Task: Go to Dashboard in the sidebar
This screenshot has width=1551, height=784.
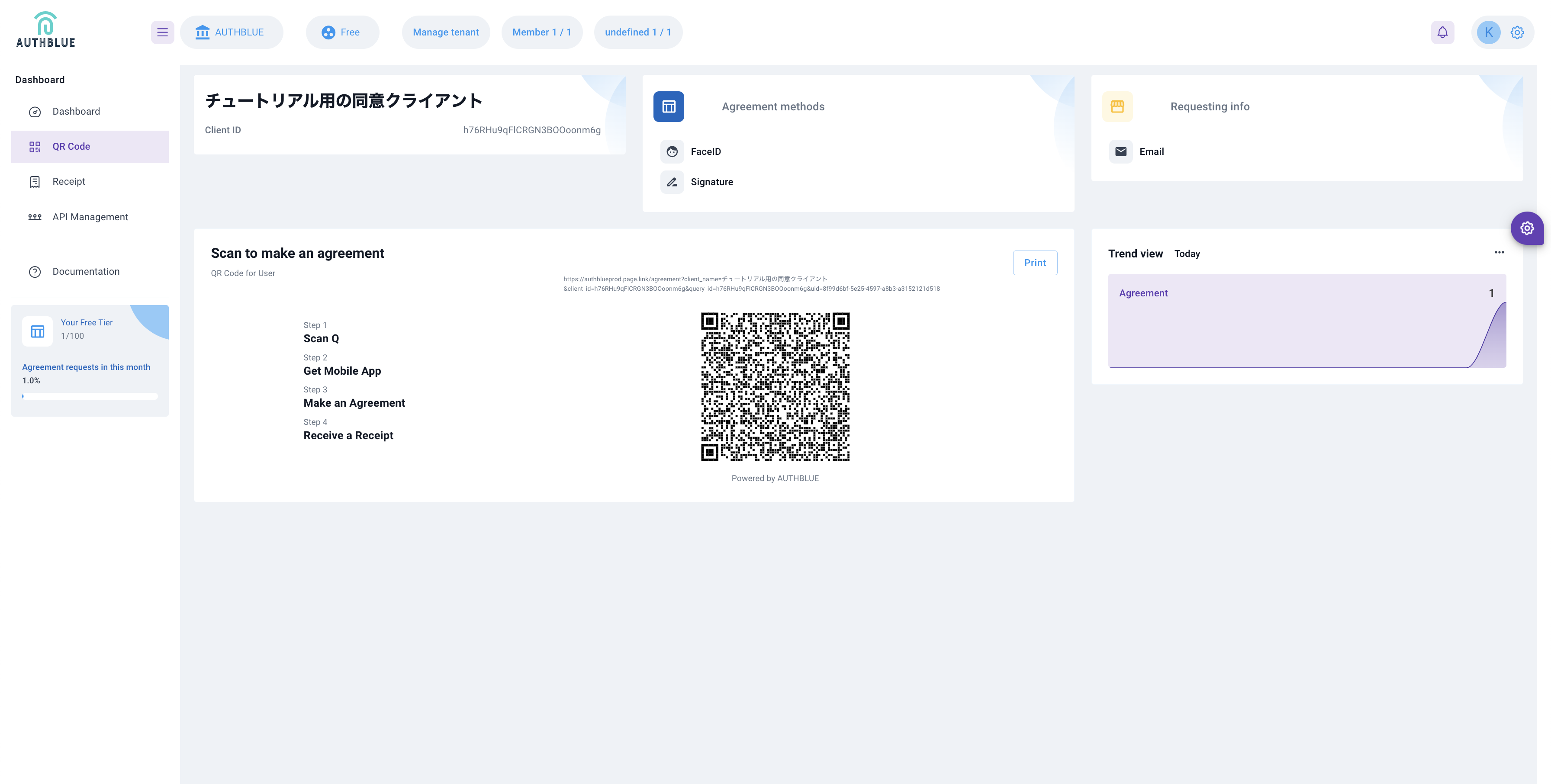Action: 90,111
